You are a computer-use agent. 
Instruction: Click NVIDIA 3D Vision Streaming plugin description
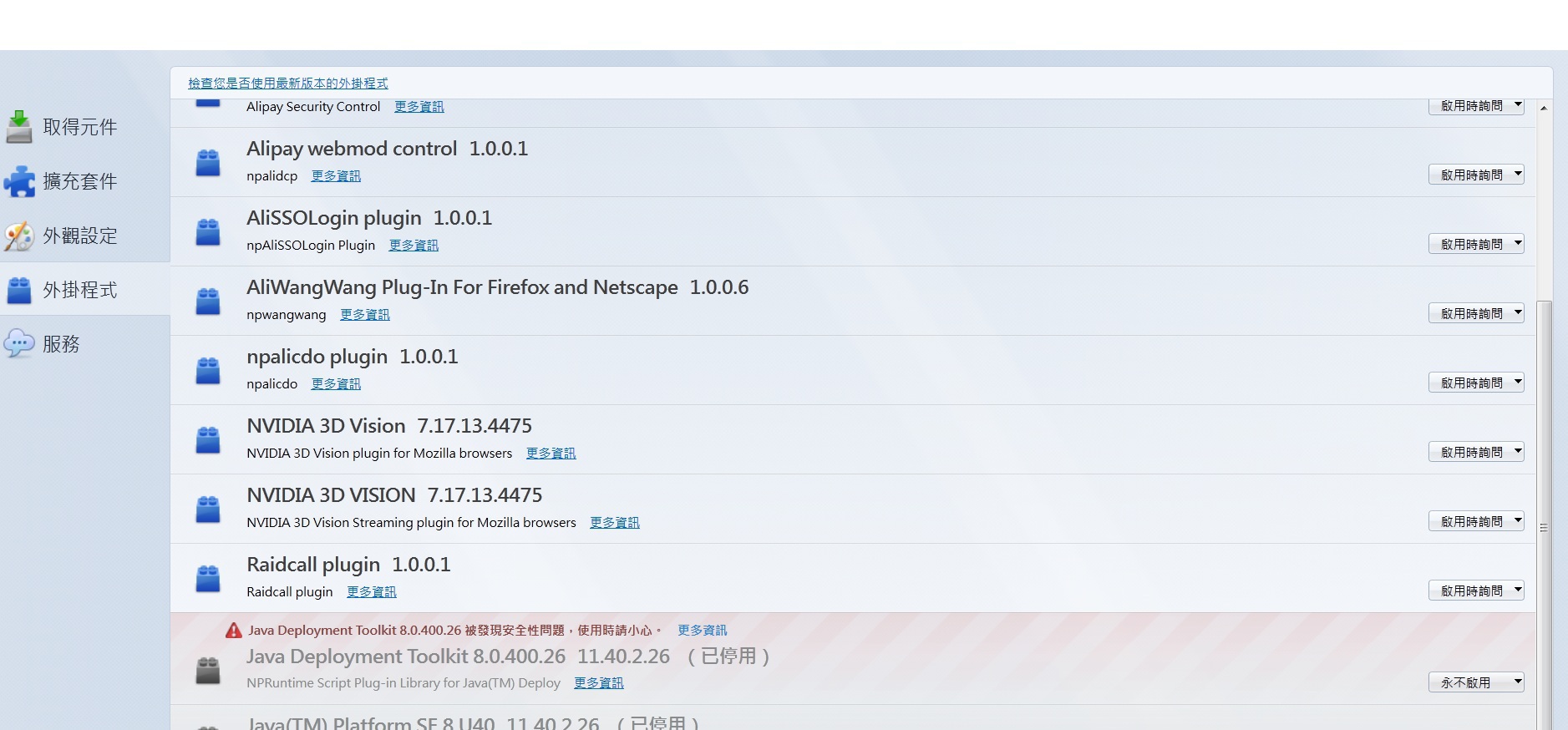(411, 523)
